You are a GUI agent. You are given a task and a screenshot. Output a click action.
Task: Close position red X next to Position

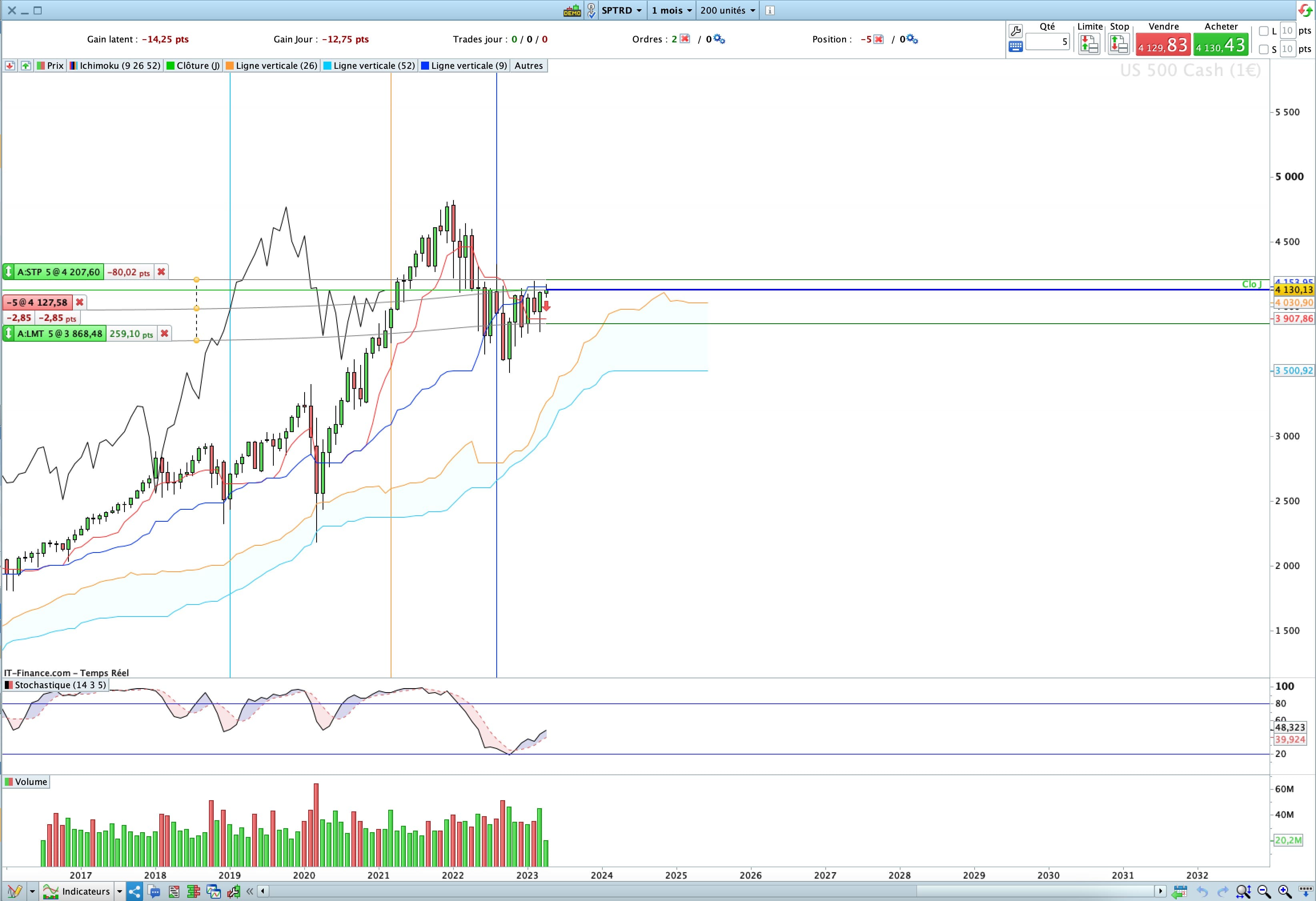click(x=878, y=39)
